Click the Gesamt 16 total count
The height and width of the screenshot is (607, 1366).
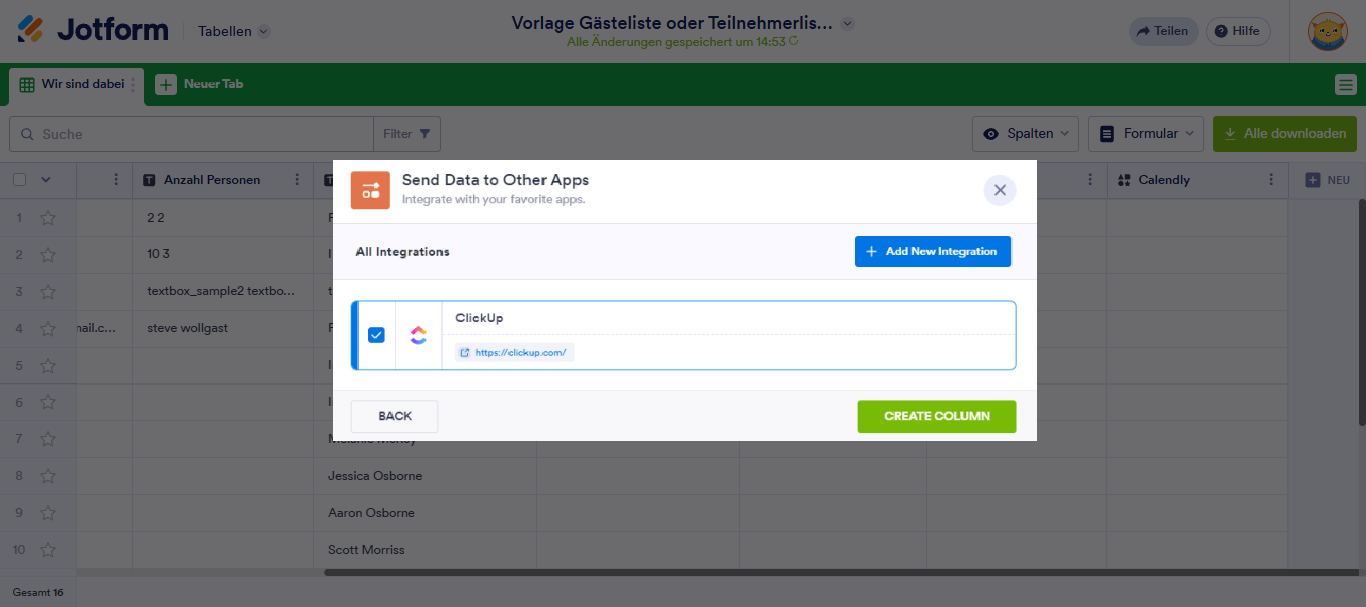(38, 592)
